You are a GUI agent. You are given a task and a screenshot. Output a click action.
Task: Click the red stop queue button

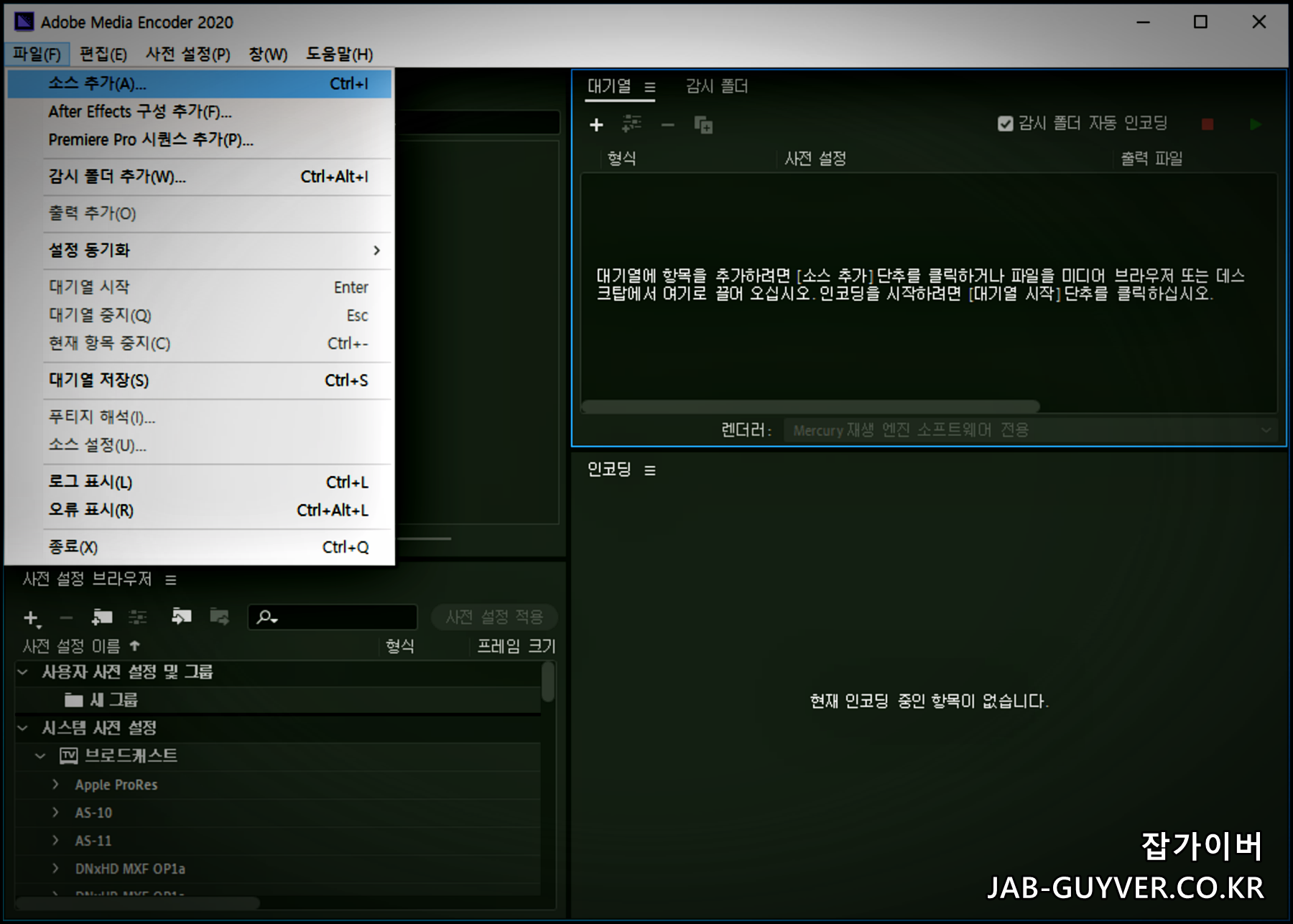[x=1208, y=124]
